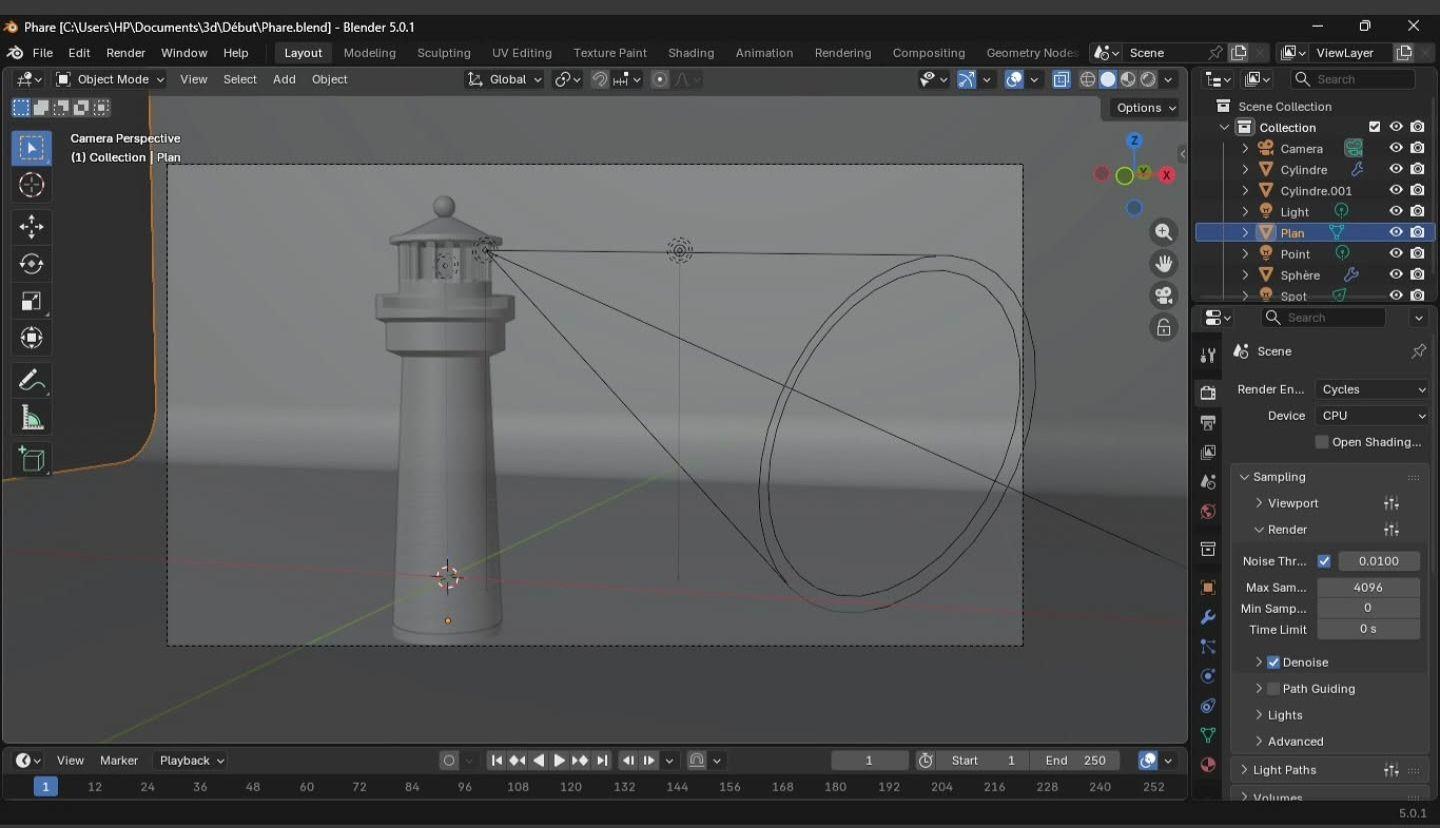Viewport: 1440px width, 828px height.
Task: Select the Add Cube tool
Action: click(x=31, y=460)
